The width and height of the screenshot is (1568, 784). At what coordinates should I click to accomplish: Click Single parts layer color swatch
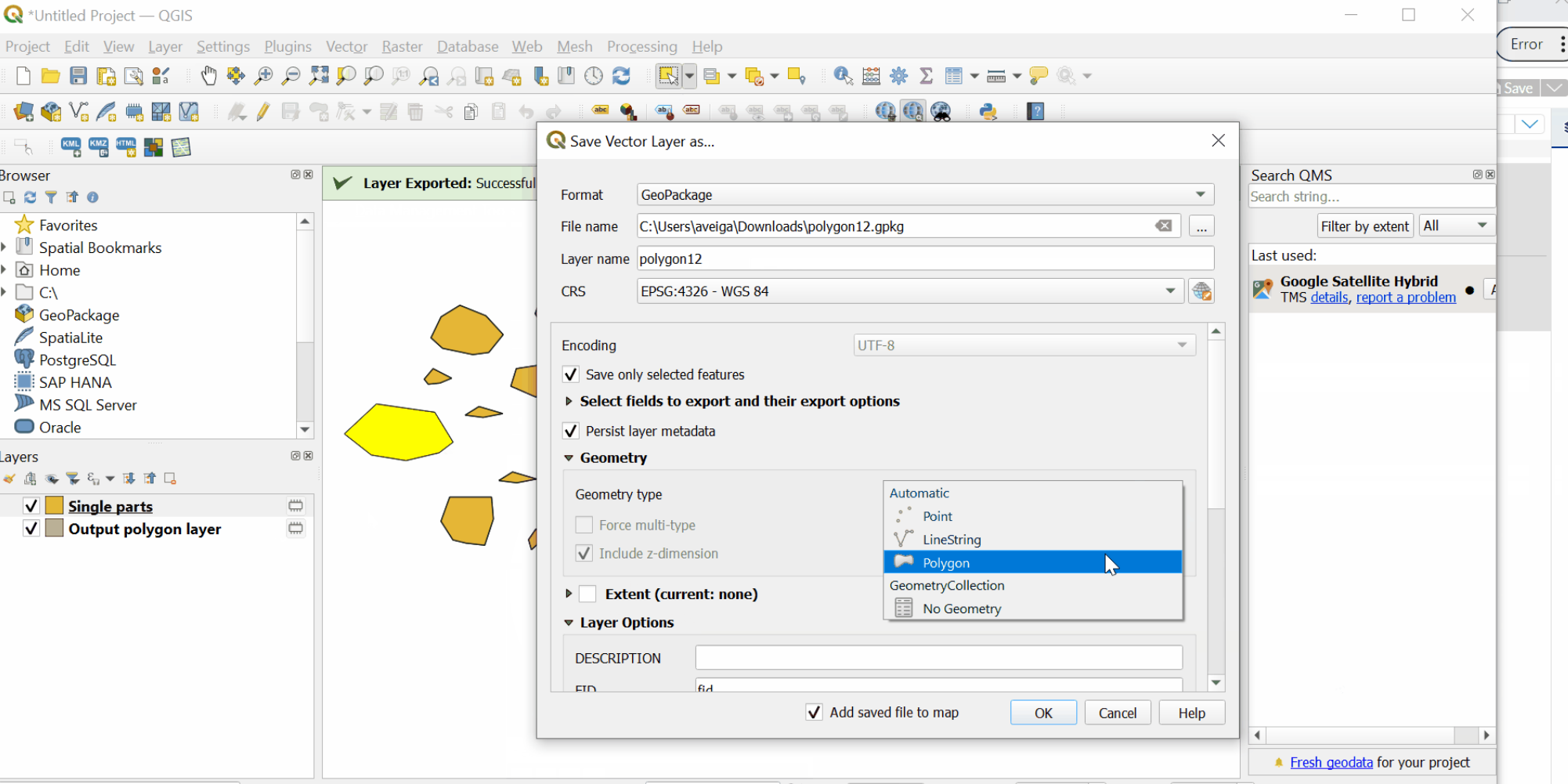tap(54, 506)
